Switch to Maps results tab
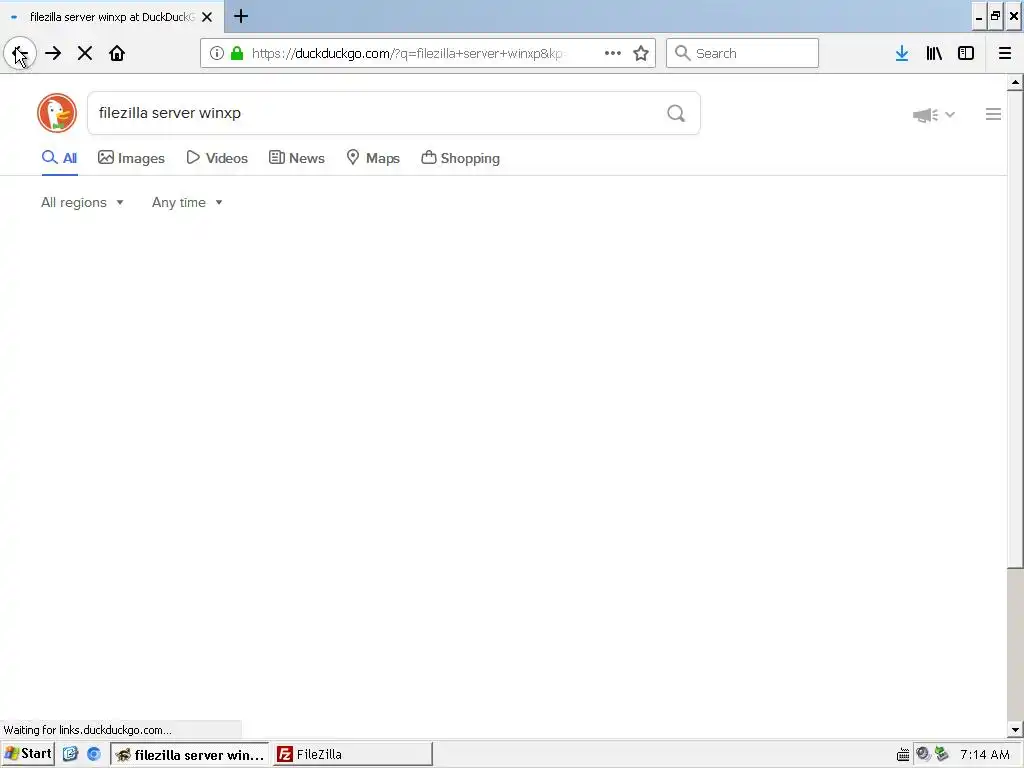 tap(373, 158)
